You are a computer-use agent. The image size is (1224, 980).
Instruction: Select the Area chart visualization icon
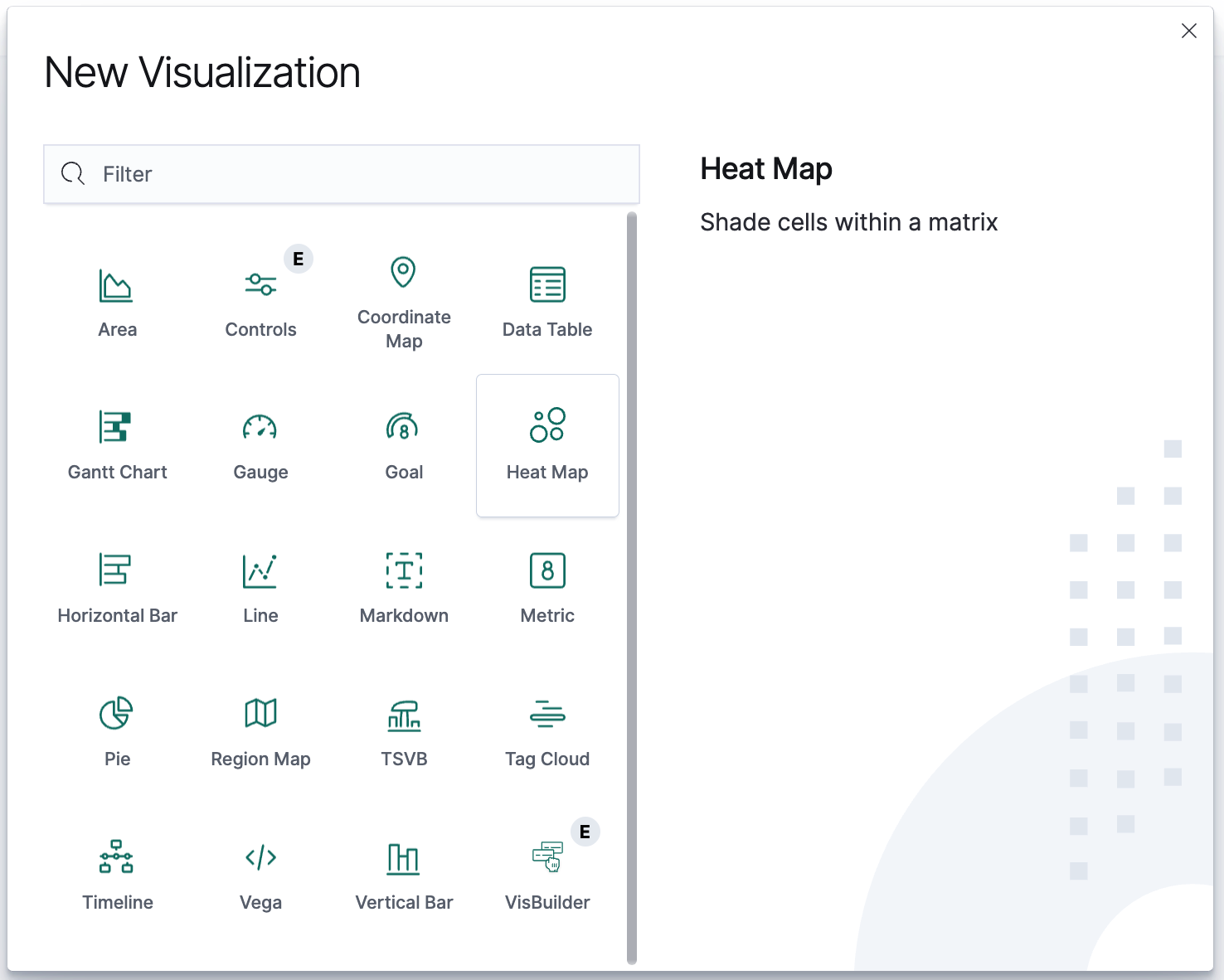[116, 286]
